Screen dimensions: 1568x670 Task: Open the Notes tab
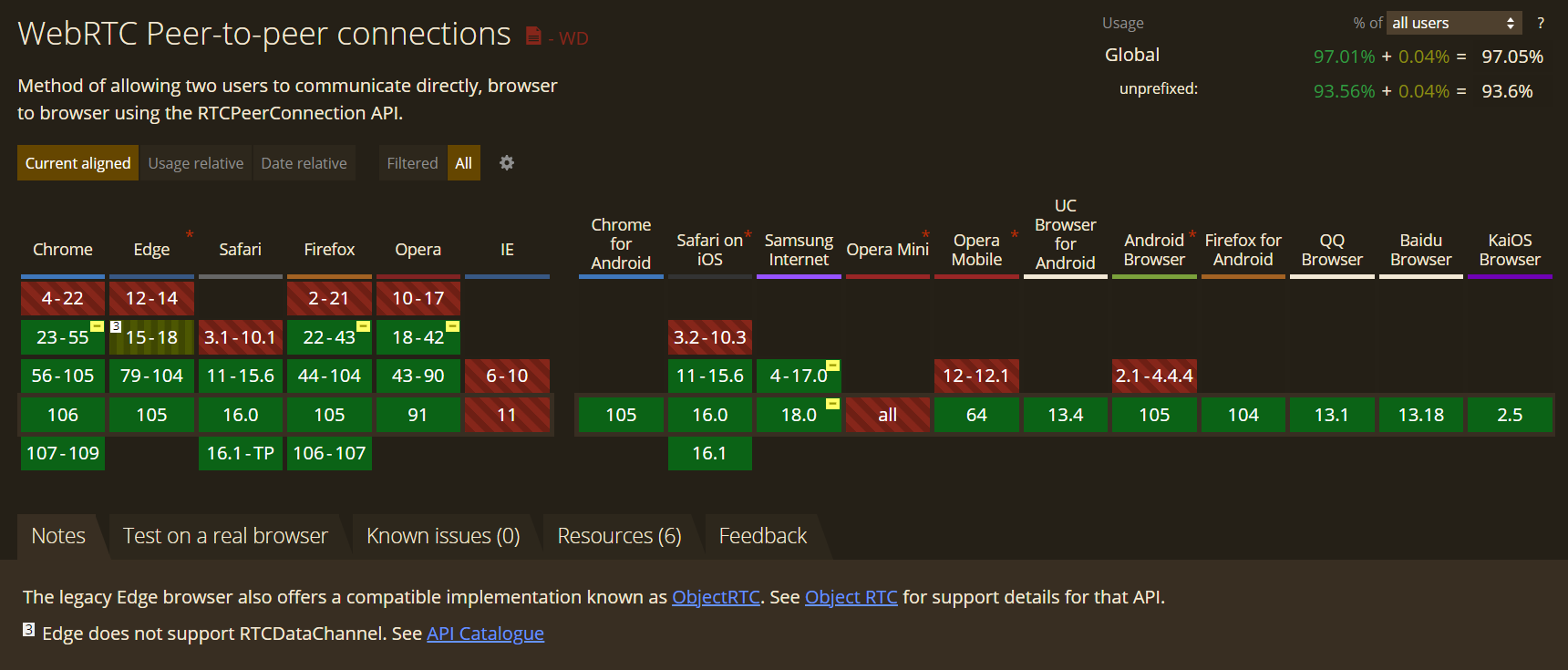coord(58,536)
